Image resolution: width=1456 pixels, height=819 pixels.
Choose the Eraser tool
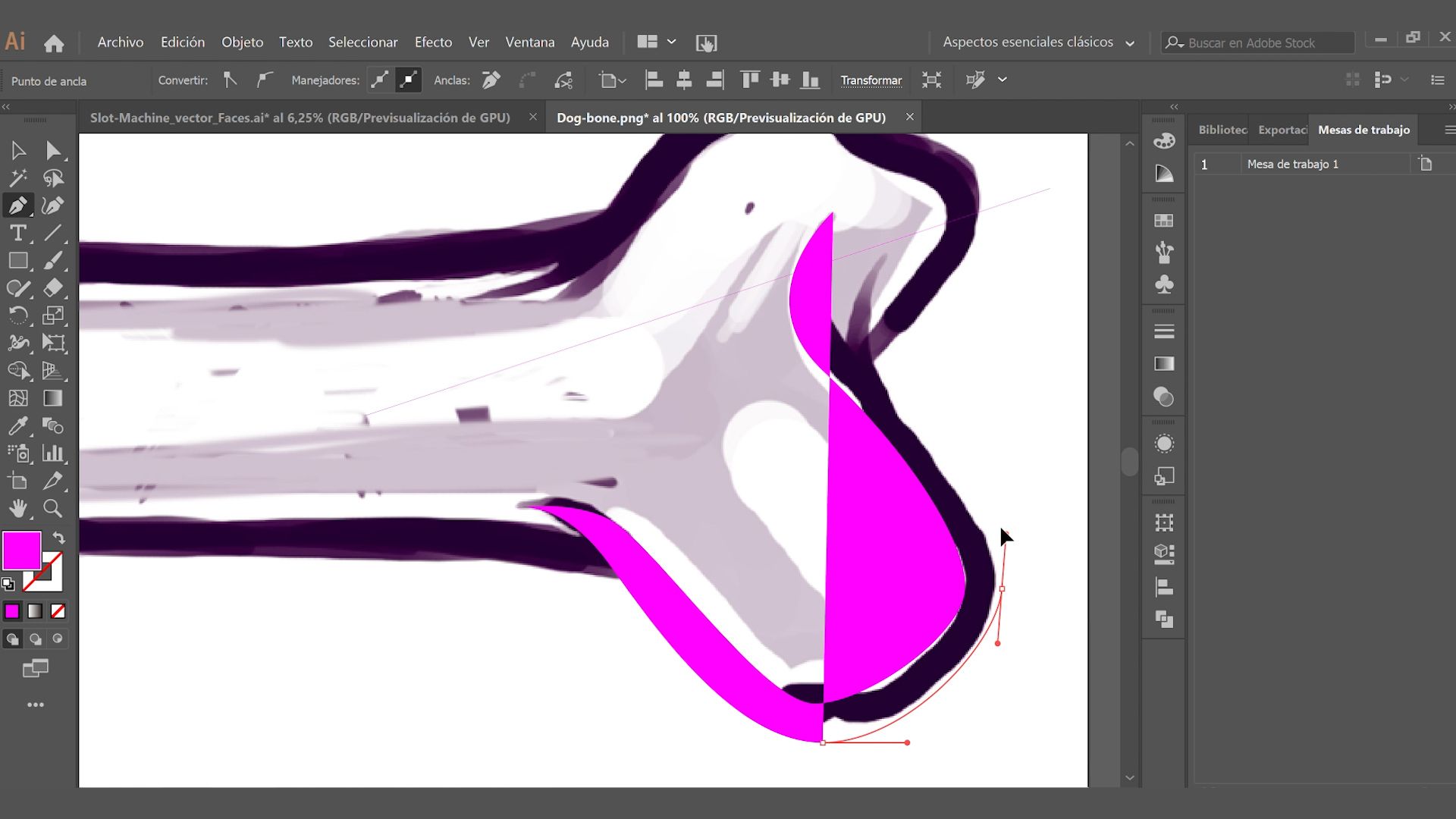[x=53, y=288]
